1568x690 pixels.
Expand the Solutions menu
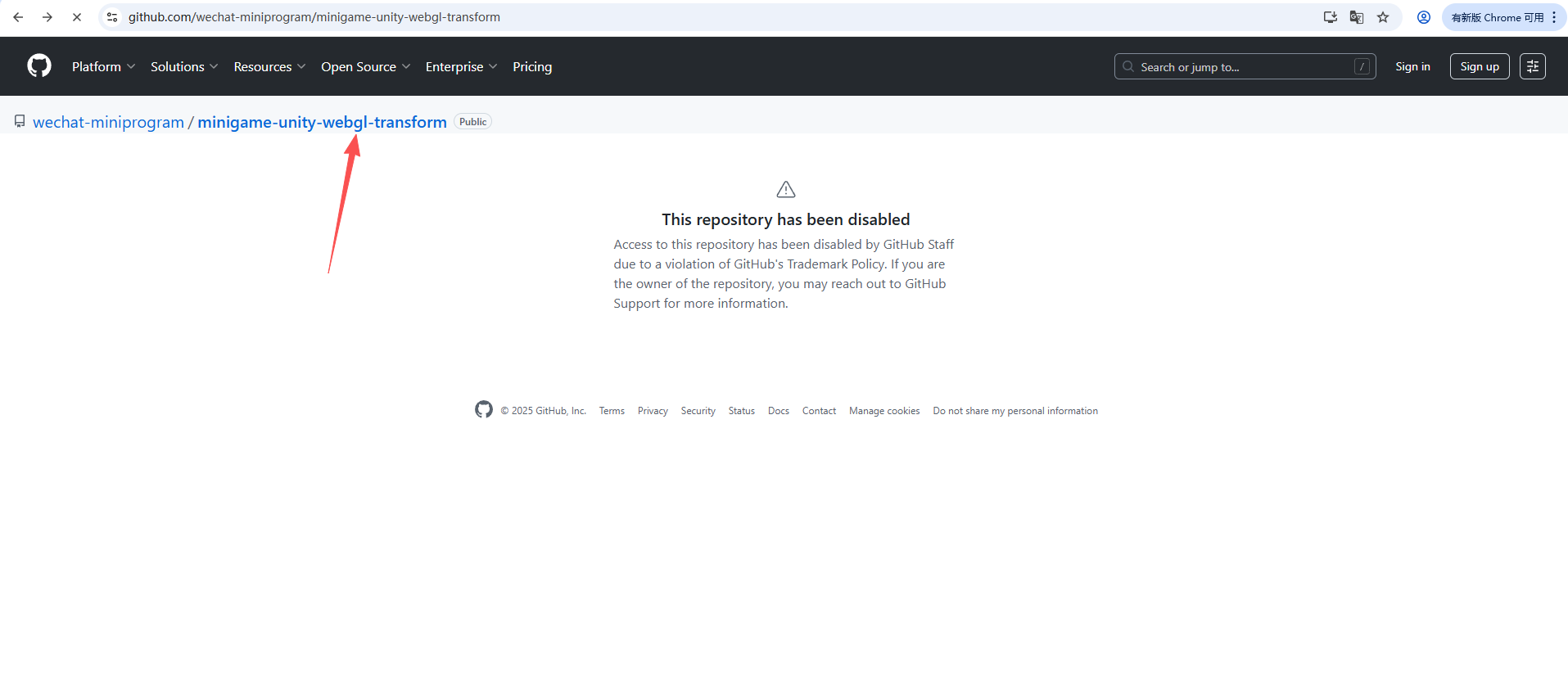(x=184, y=66)
